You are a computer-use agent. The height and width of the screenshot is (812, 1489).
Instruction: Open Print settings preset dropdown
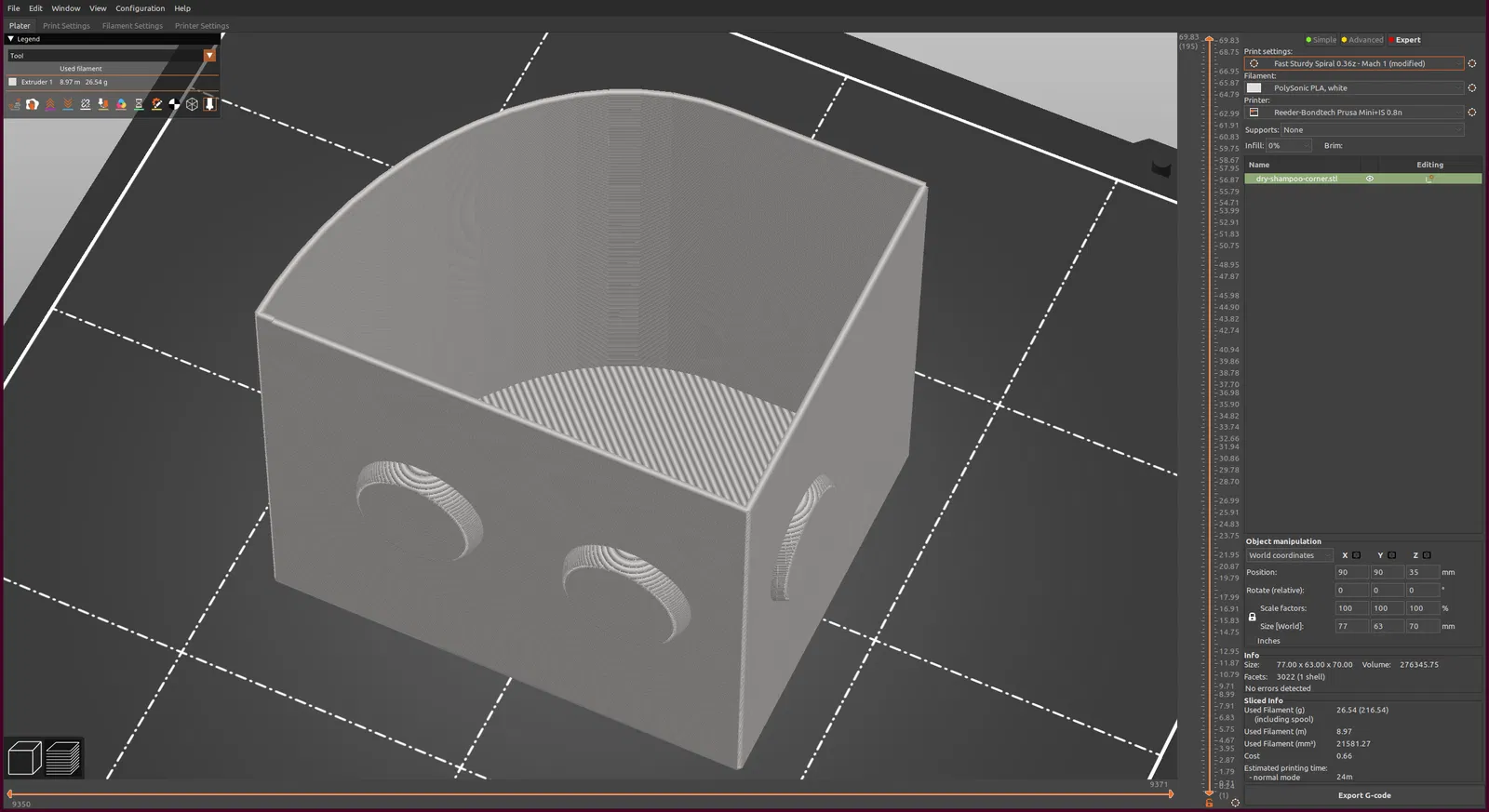point(1353,63)
